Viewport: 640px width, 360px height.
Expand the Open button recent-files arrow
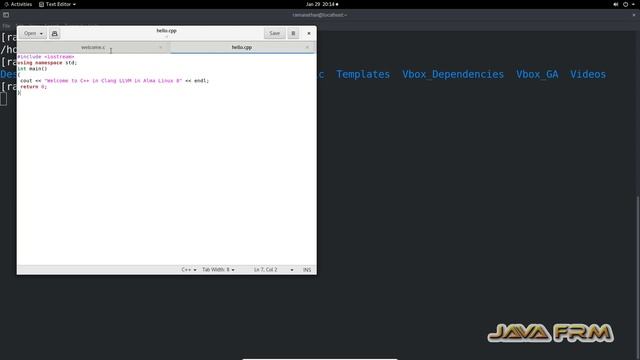coord(42,33)
